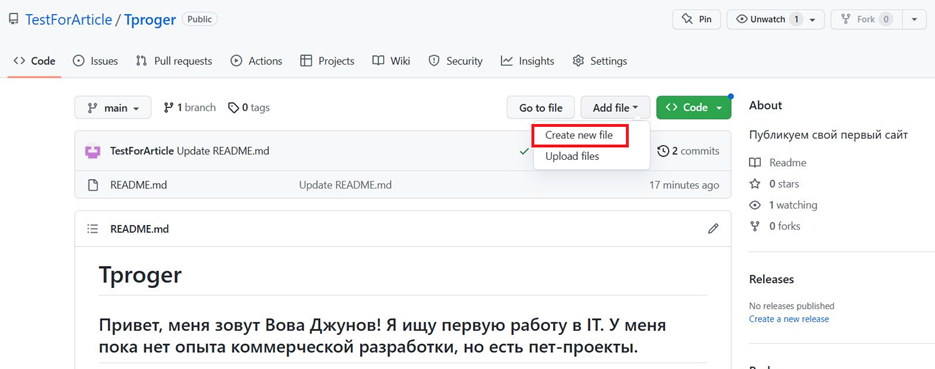Click the About heading in sidebar

(766, 106)
